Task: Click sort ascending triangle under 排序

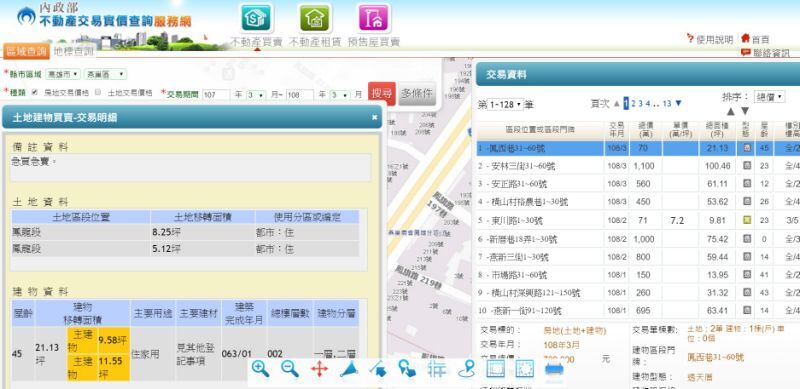Action: click(x=731, y=111)
